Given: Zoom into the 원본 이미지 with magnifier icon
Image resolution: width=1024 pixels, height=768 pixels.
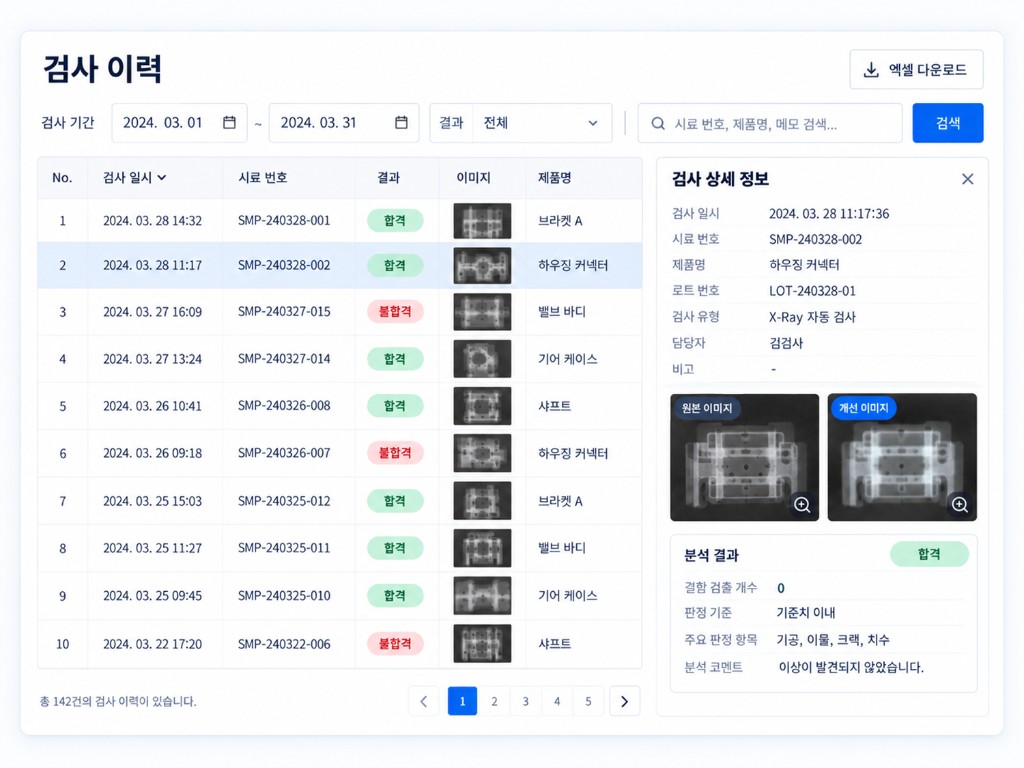Looking at the screenshot, I should [802, 504].
